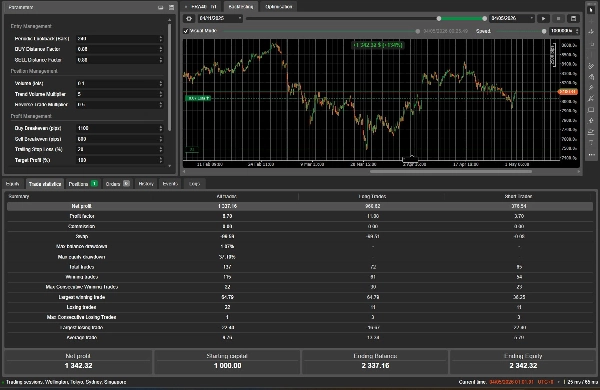The width and height of the screenshot is (600, 390).
Task: Open more drawing tools via three dots
Action: (592, 155)
